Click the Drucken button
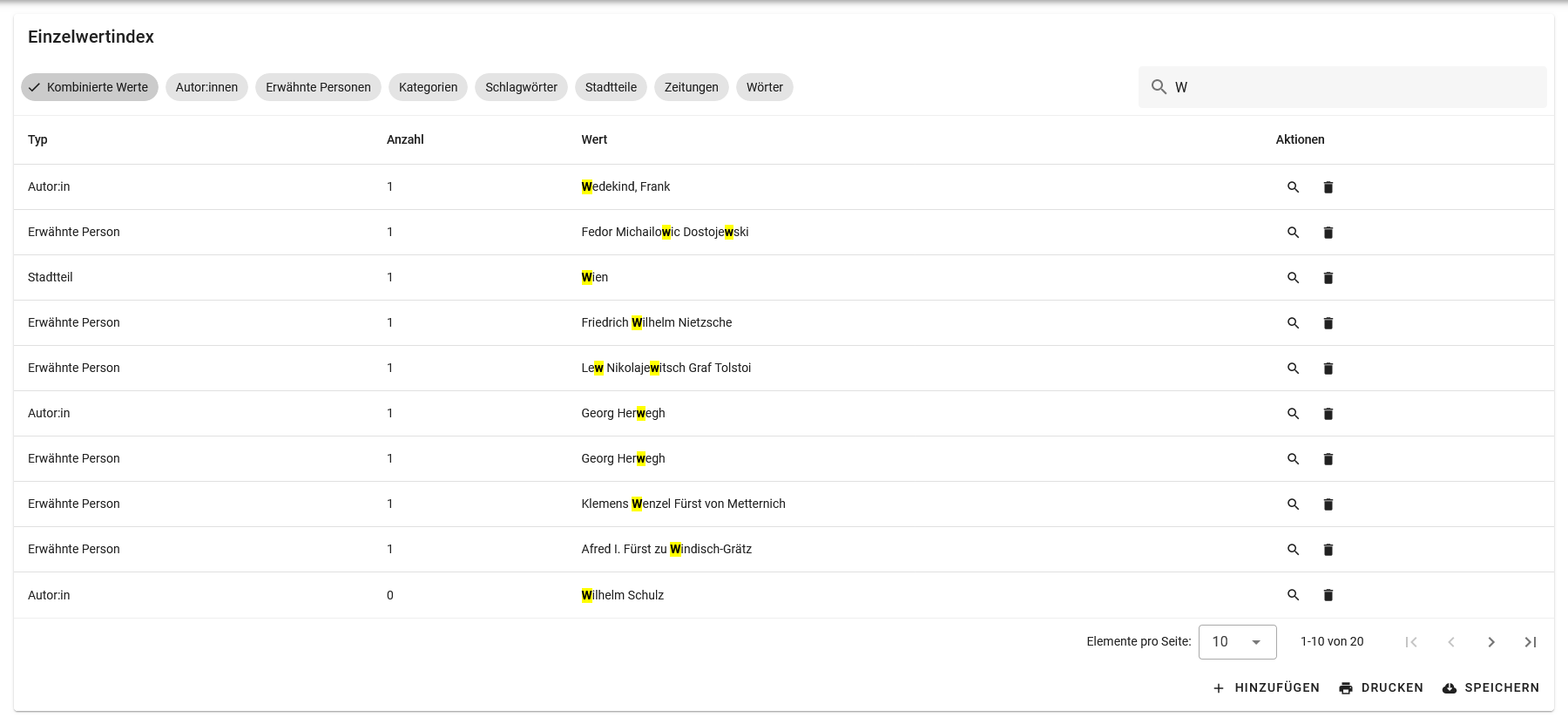Viewport: 1568px width, 724px height. (1381, 687)
